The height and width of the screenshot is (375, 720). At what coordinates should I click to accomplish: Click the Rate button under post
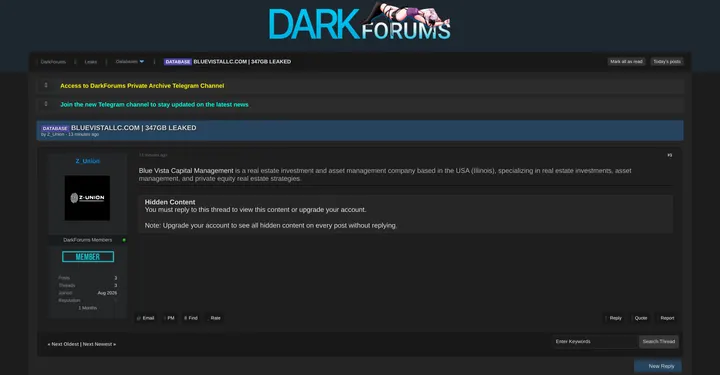click(x=214, y=318)
